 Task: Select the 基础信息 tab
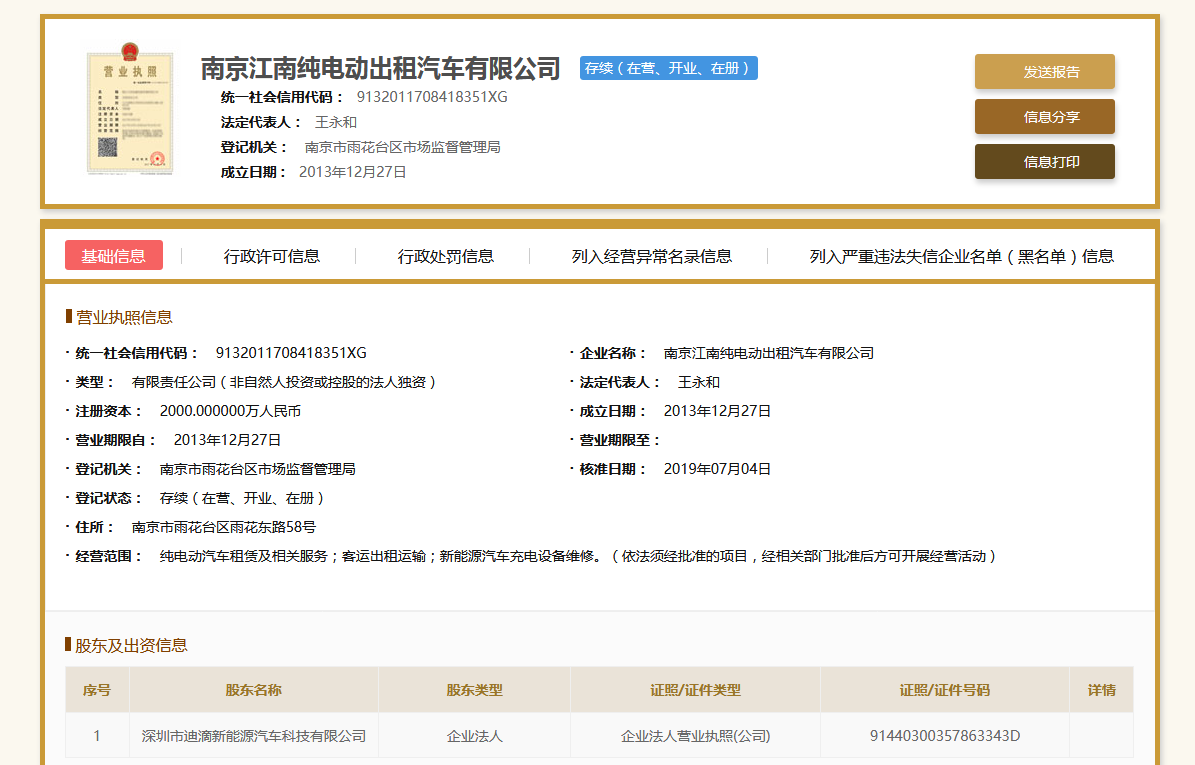(114, 256)
